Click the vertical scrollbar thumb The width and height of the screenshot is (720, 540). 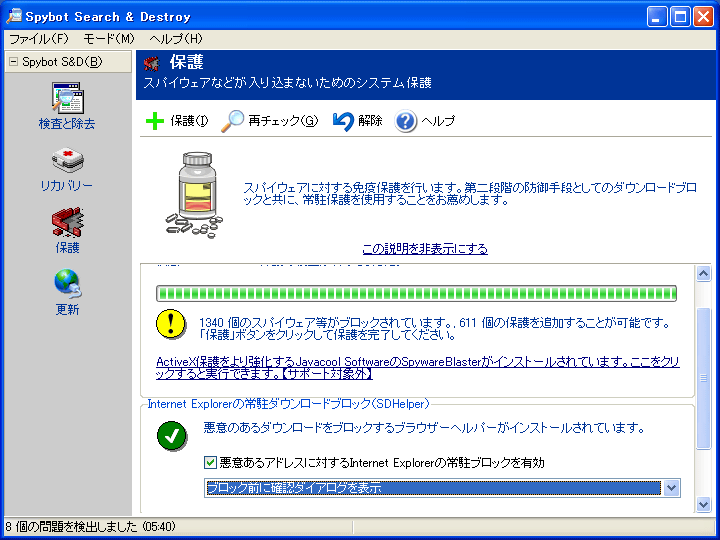click(x=703, y=378)
